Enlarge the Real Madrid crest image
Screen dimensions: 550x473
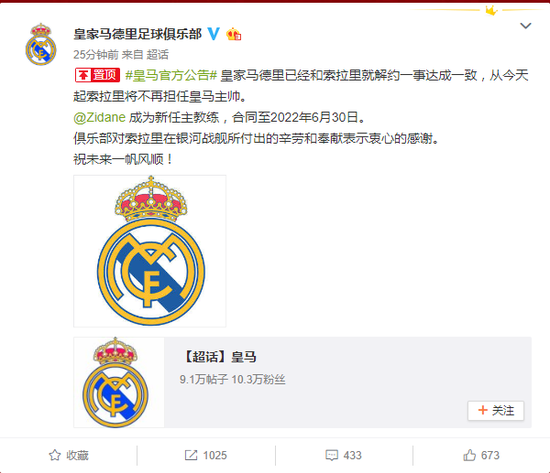click(150, 251)
